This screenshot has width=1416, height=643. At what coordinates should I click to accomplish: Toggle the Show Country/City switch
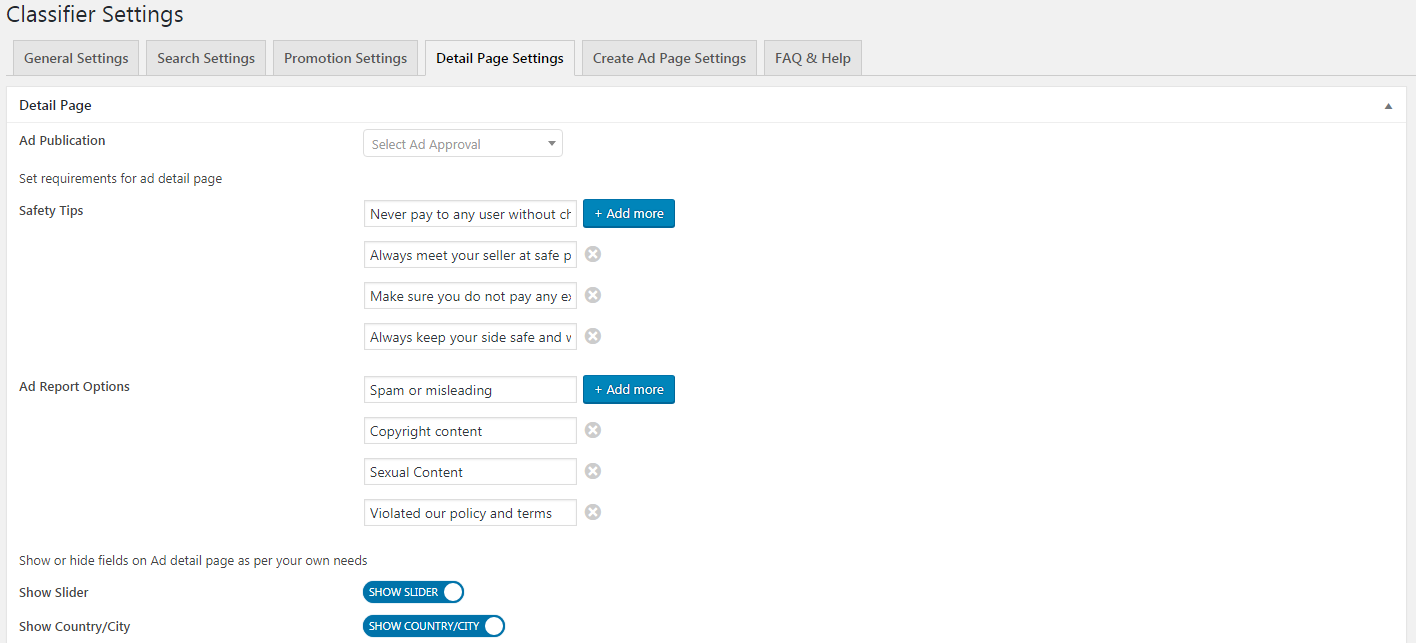tap(434, 626)
